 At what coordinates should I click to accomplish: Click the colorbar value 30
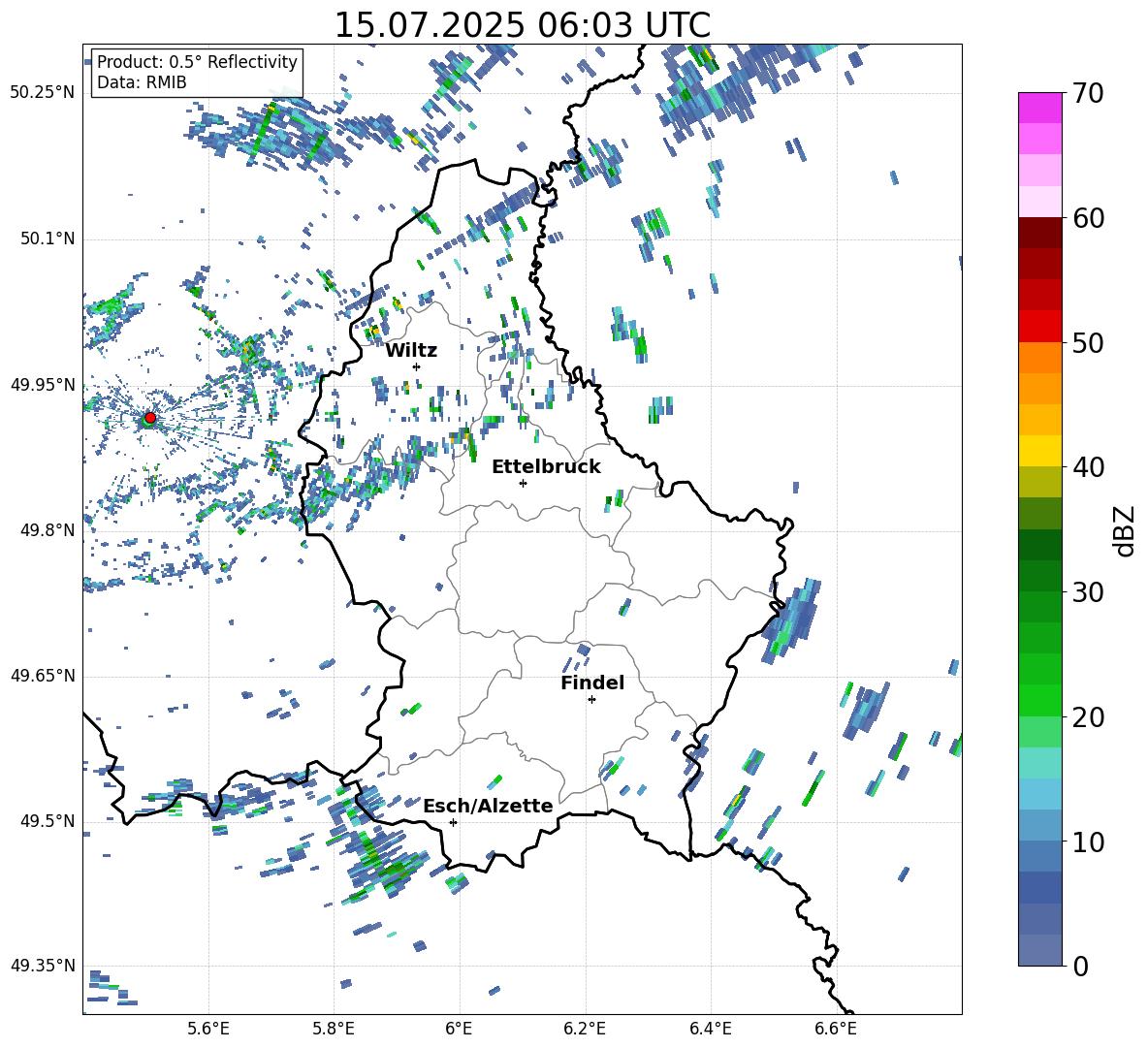pos(1088,592)
